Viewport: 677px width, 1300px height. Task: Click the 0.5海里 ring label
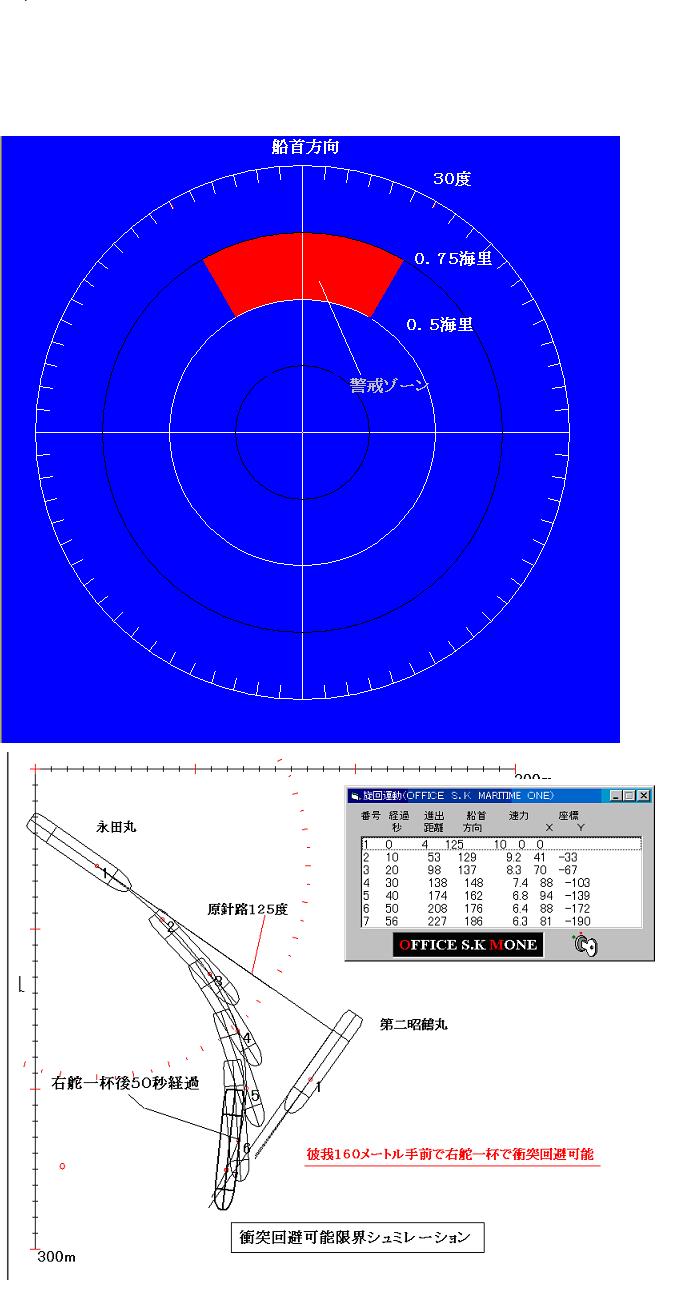(440, 325)
